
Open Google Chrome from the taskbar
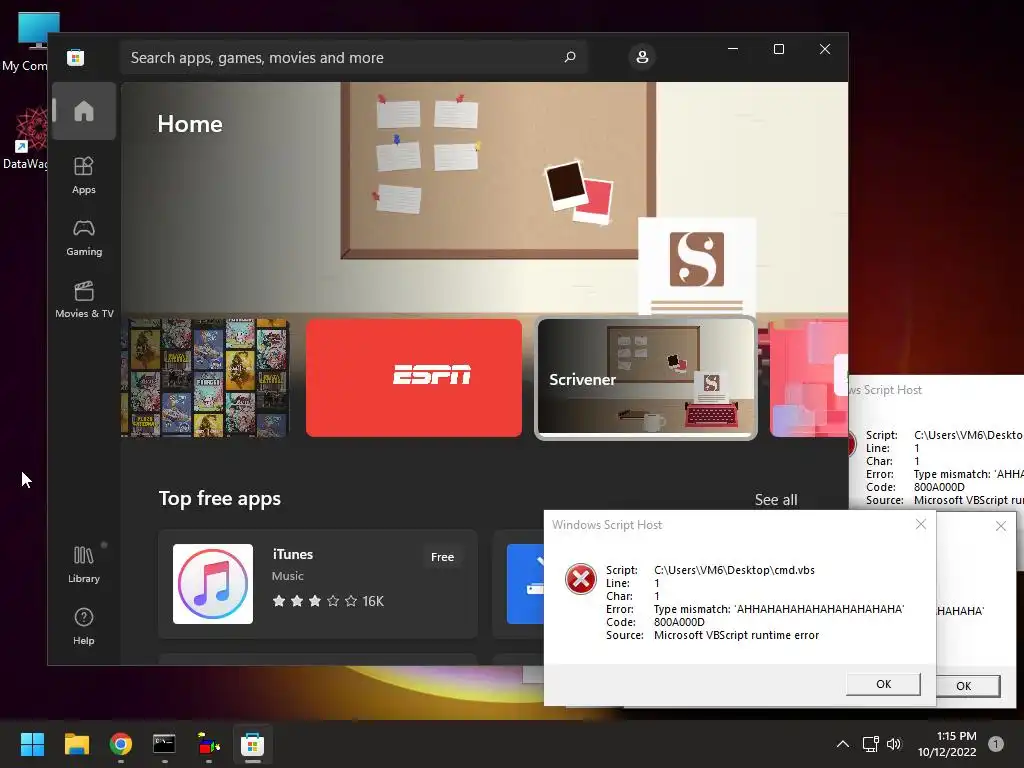click(x=121, y=744)
